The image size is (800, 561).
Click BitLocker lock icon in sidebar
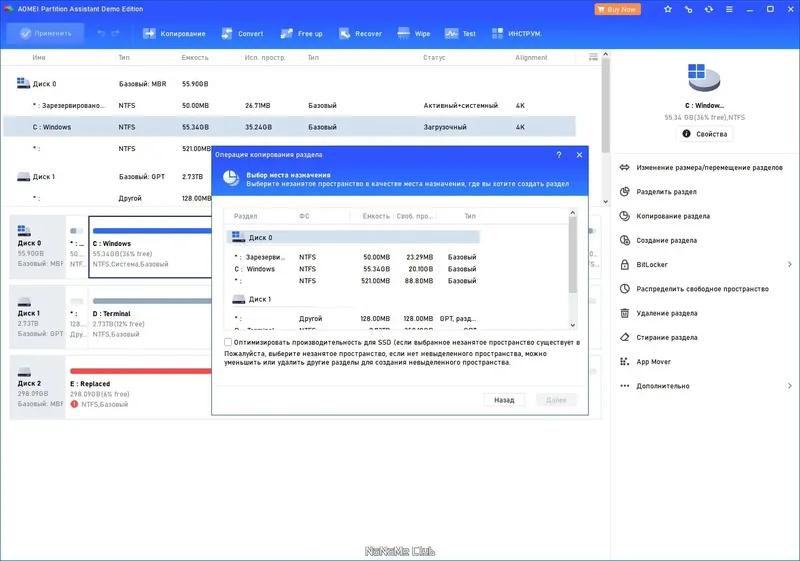[x=624, y=265]
